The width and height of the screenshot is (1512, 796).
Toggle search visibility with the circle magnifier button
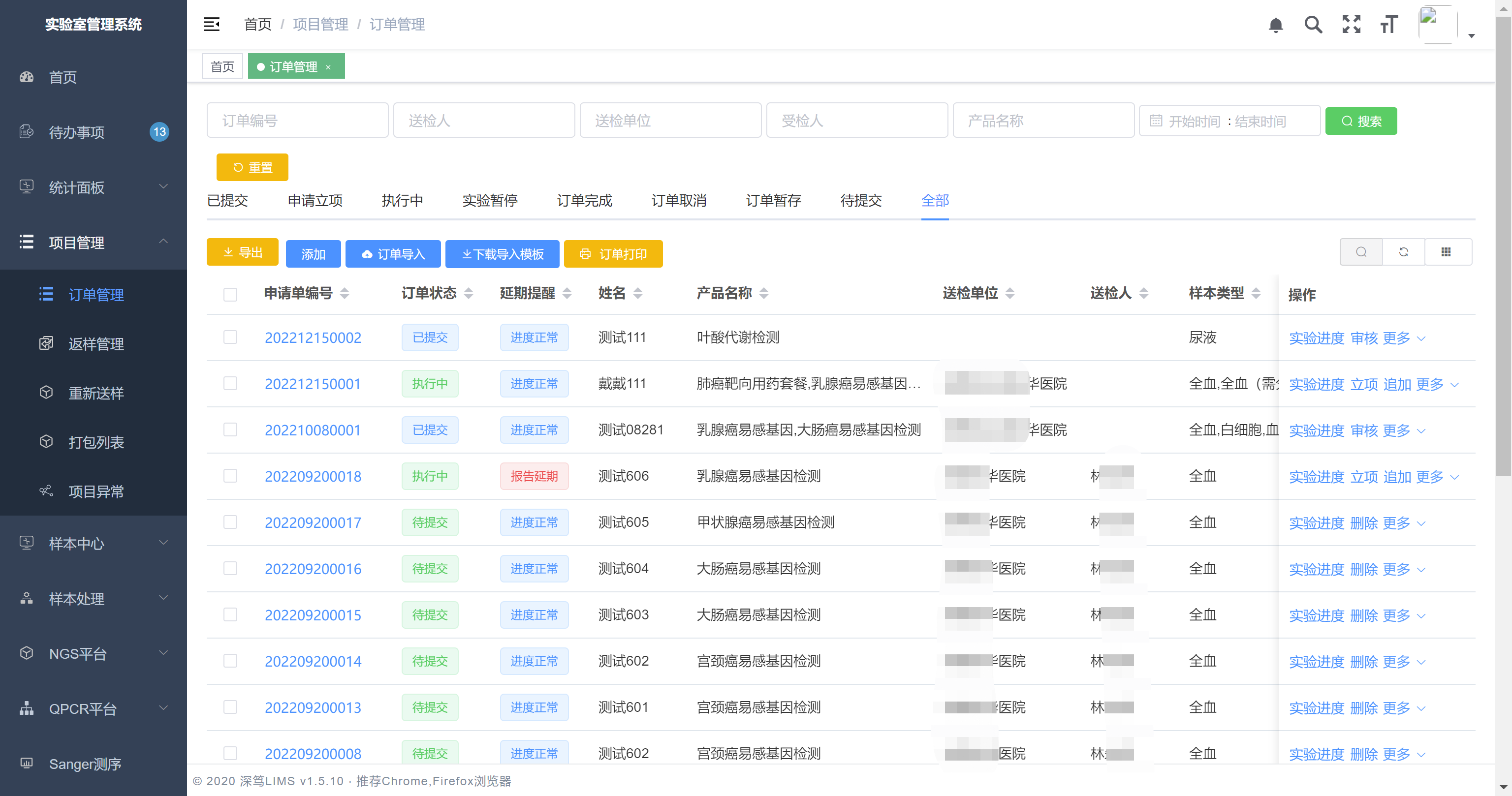1360,252
